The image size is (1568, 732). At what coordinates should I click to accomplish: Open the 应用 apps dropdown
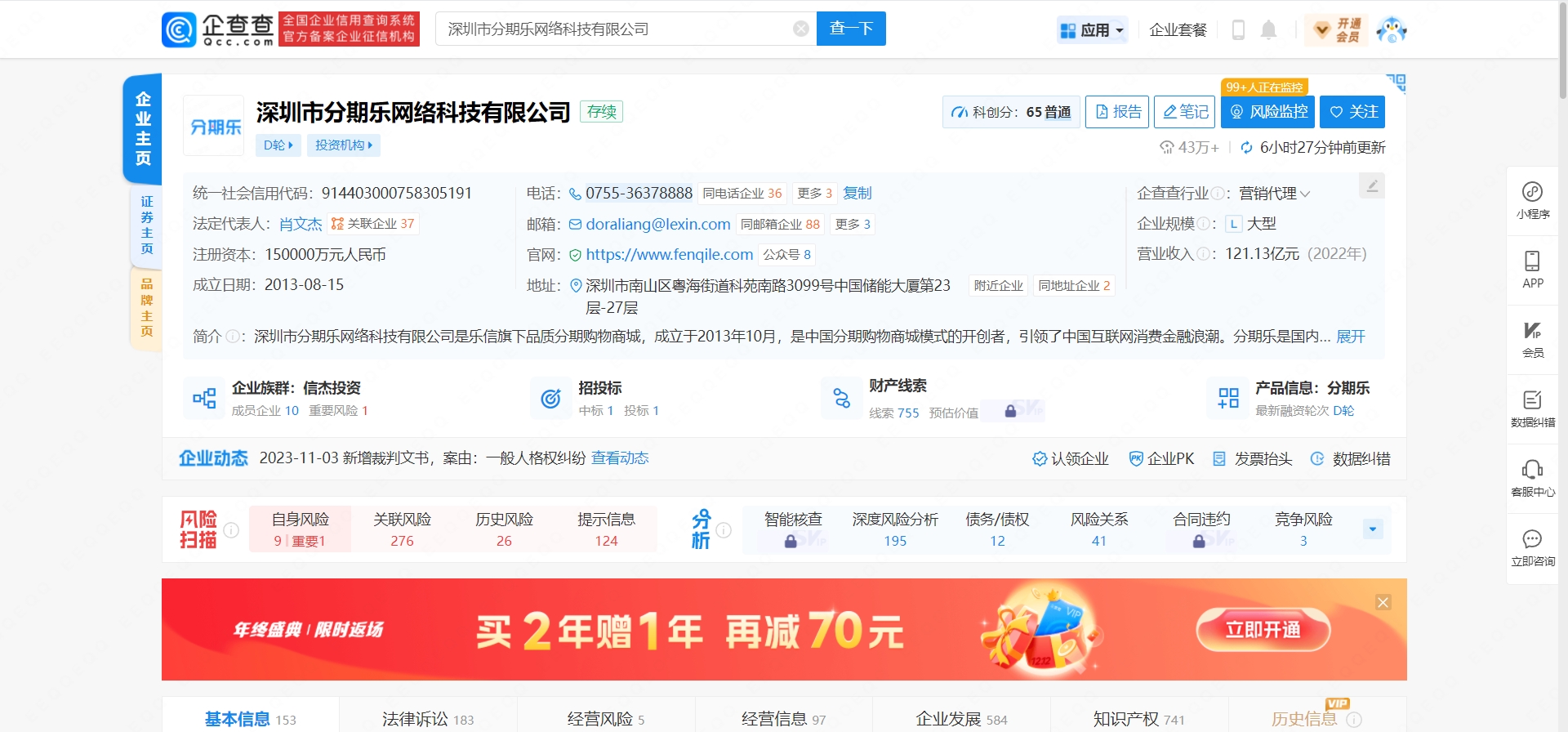click(1092, 30)
